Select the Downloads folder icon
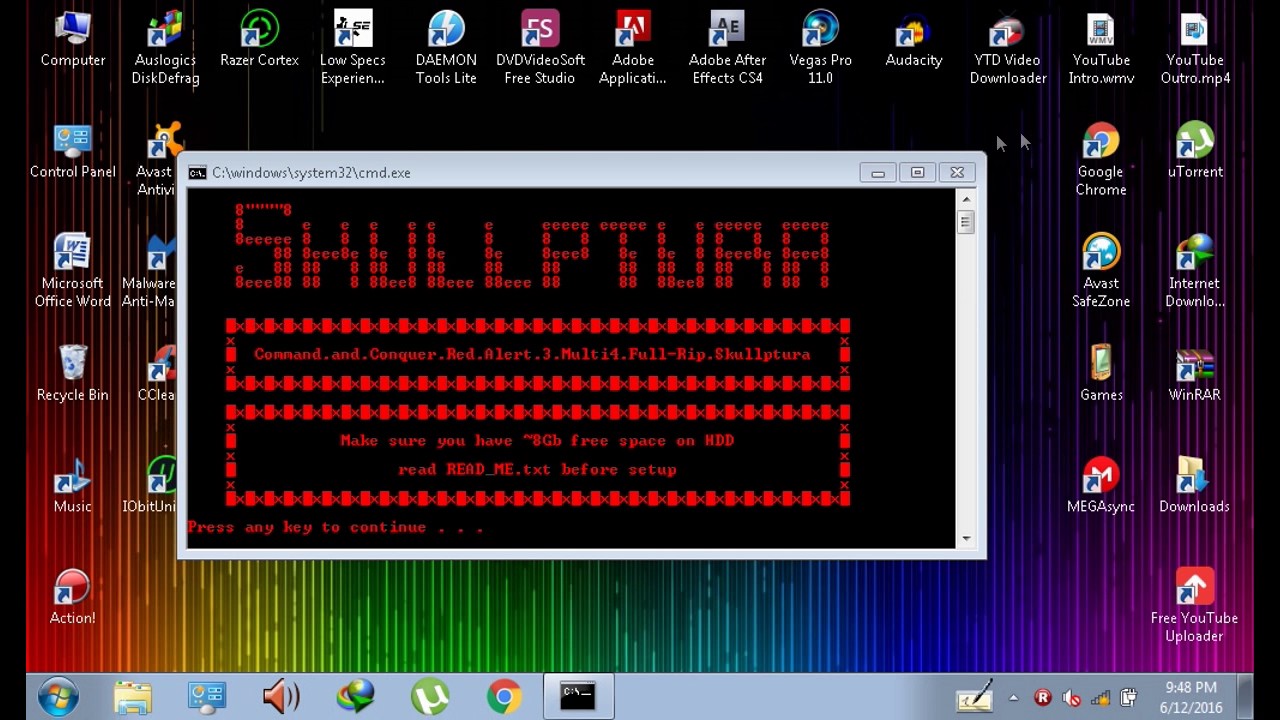1280x720 pixels. tap(1195, 486)
